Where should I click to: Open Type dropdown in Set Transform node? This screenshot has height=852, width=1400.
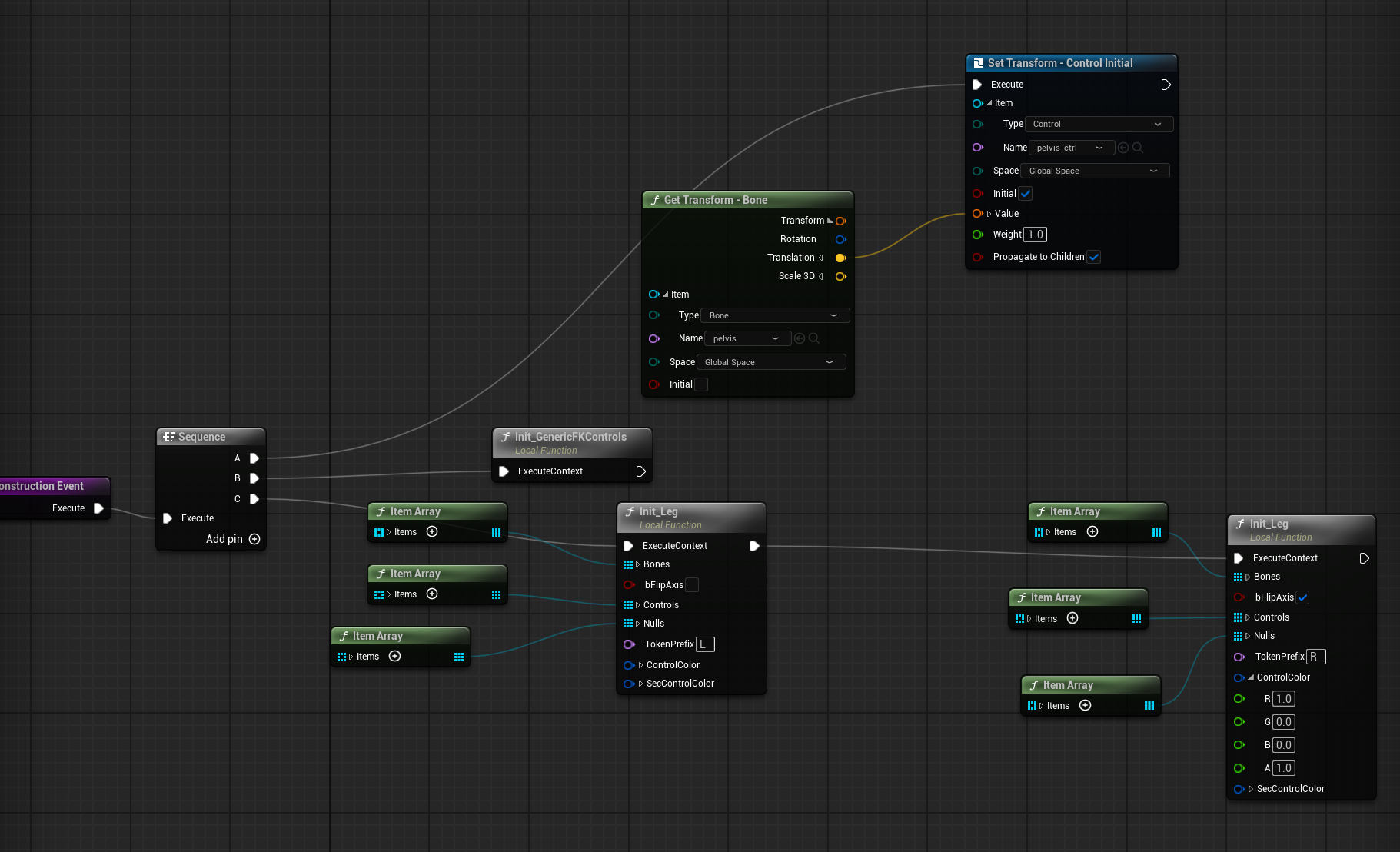pos(1099,124)
